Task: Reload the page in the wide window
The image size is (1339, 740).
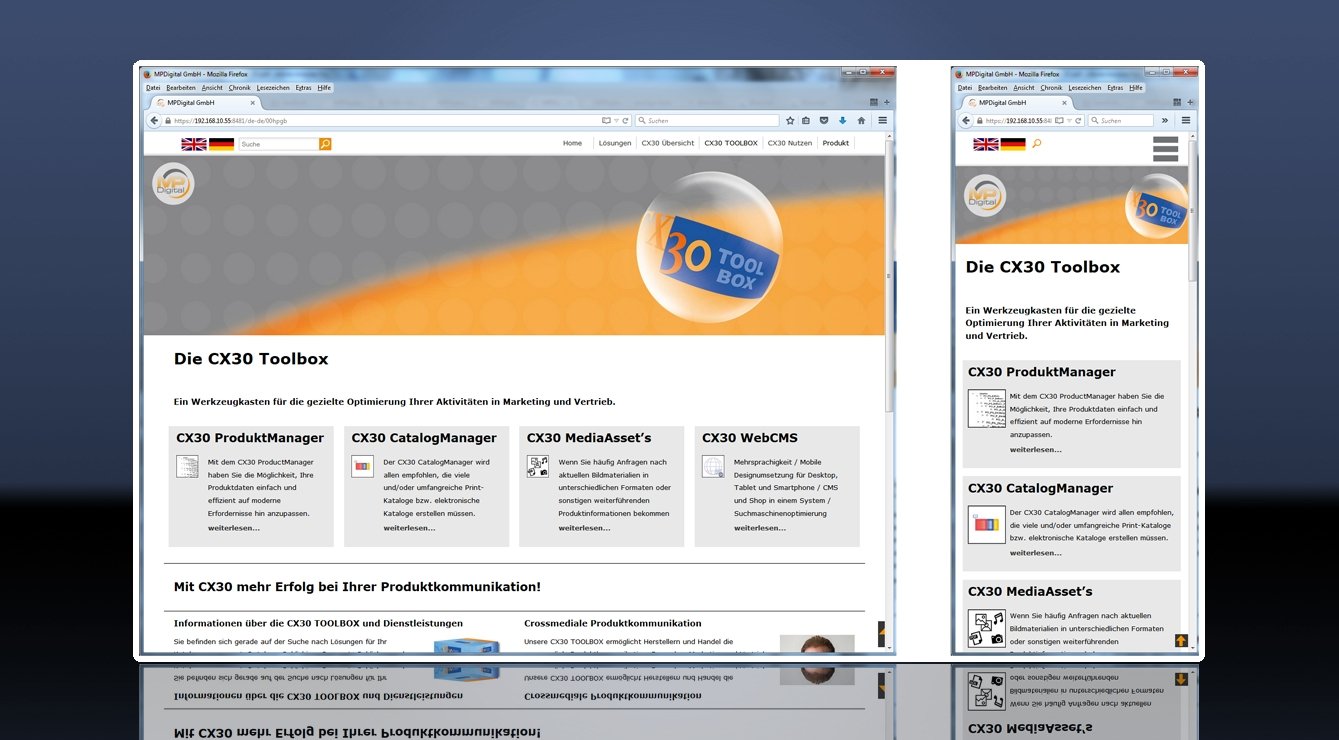Action: [x=626, y=120]
